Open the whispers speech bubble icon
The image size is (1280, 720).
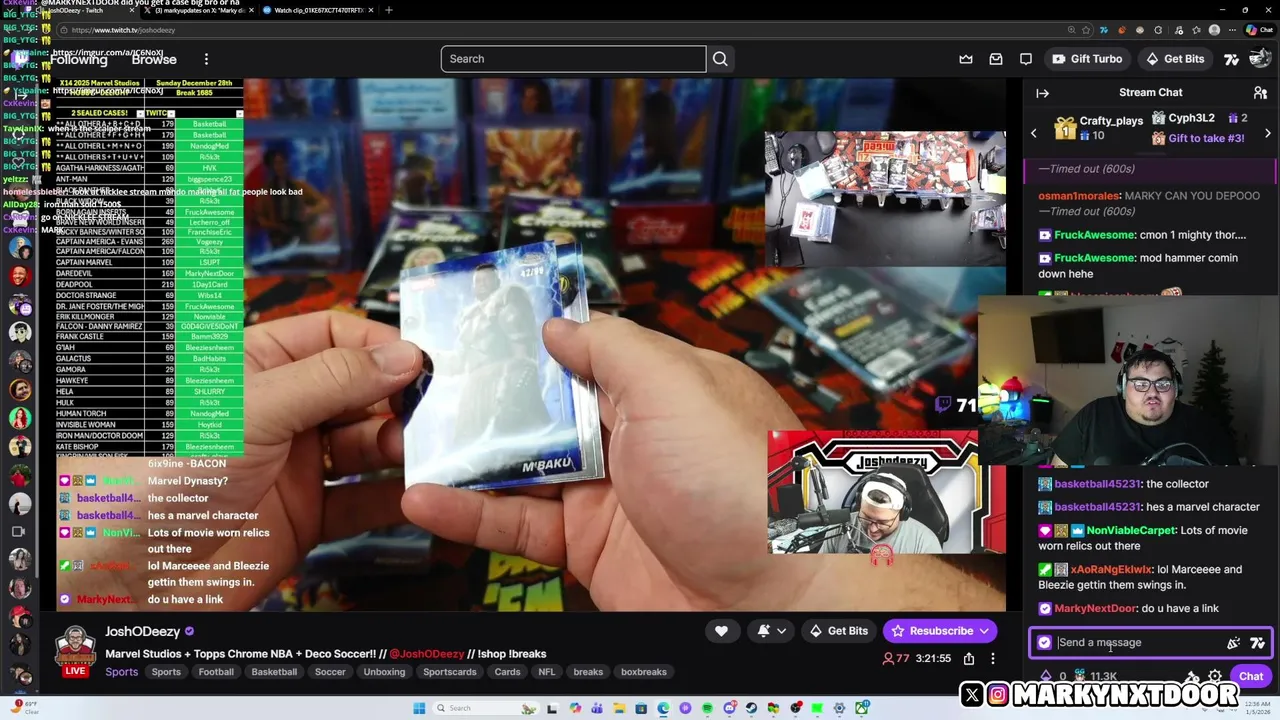click(1026, 59)
